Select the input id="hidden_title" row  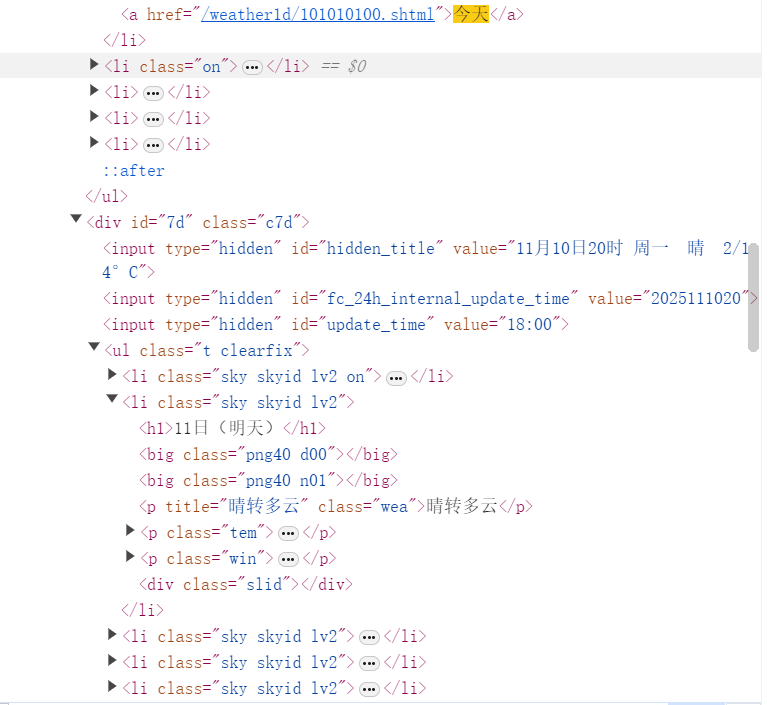click(x=426, y=260)
